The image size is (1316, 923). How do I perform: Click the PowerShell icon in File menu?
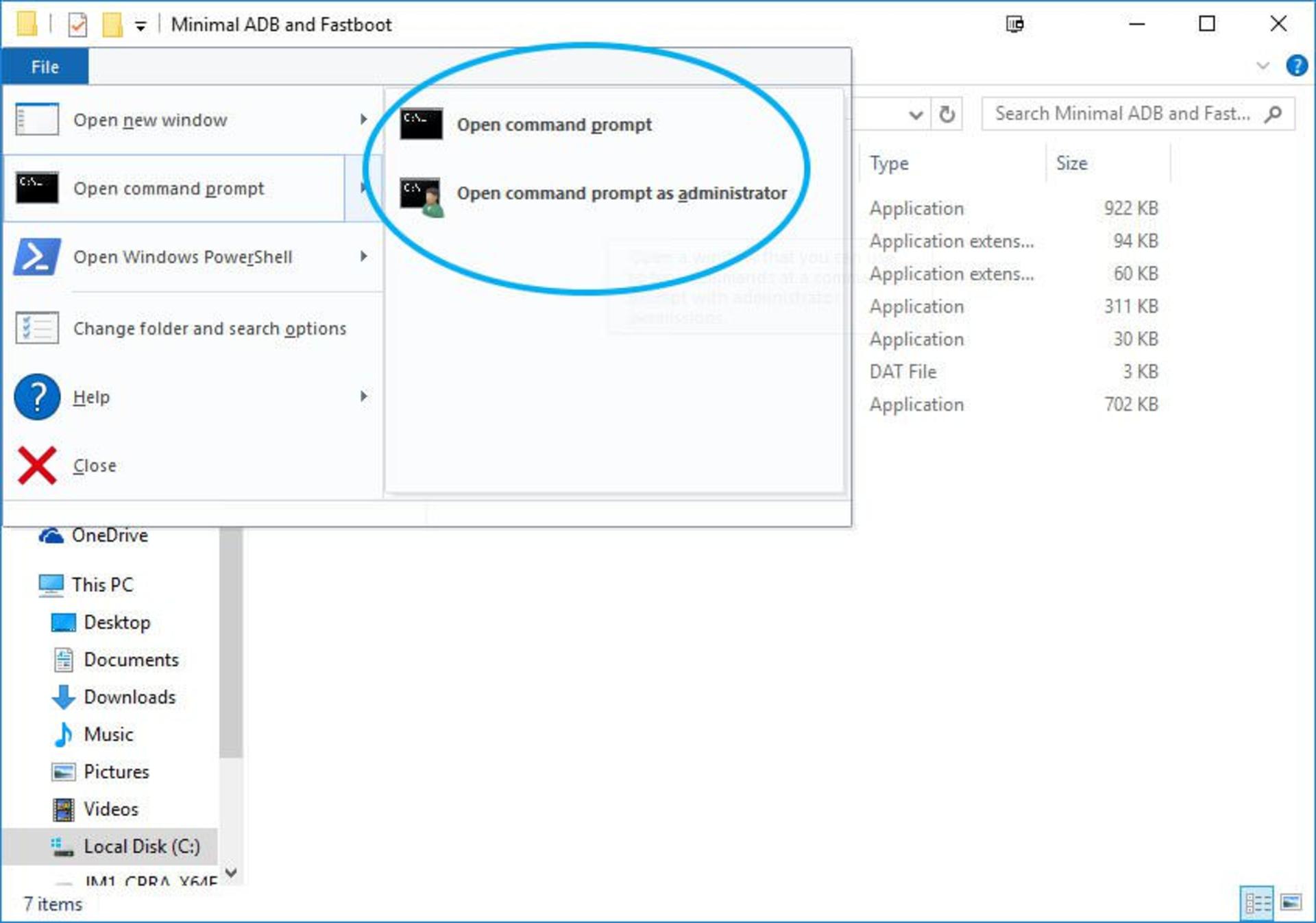pyautogui.click(x=37, y=257)
